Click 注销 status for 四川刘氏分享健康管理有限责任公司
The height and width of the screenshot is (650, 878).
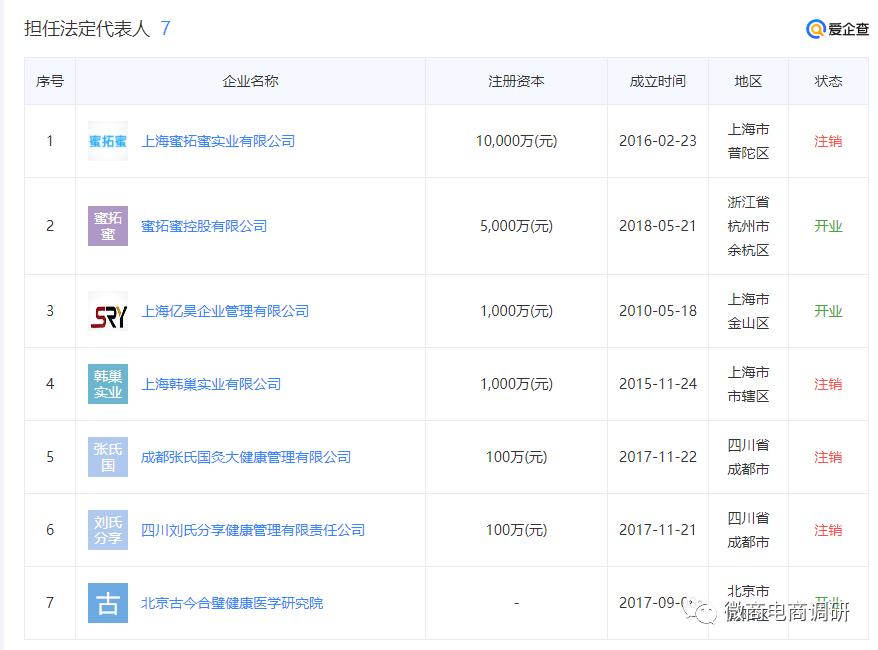(x=828, y=530)
